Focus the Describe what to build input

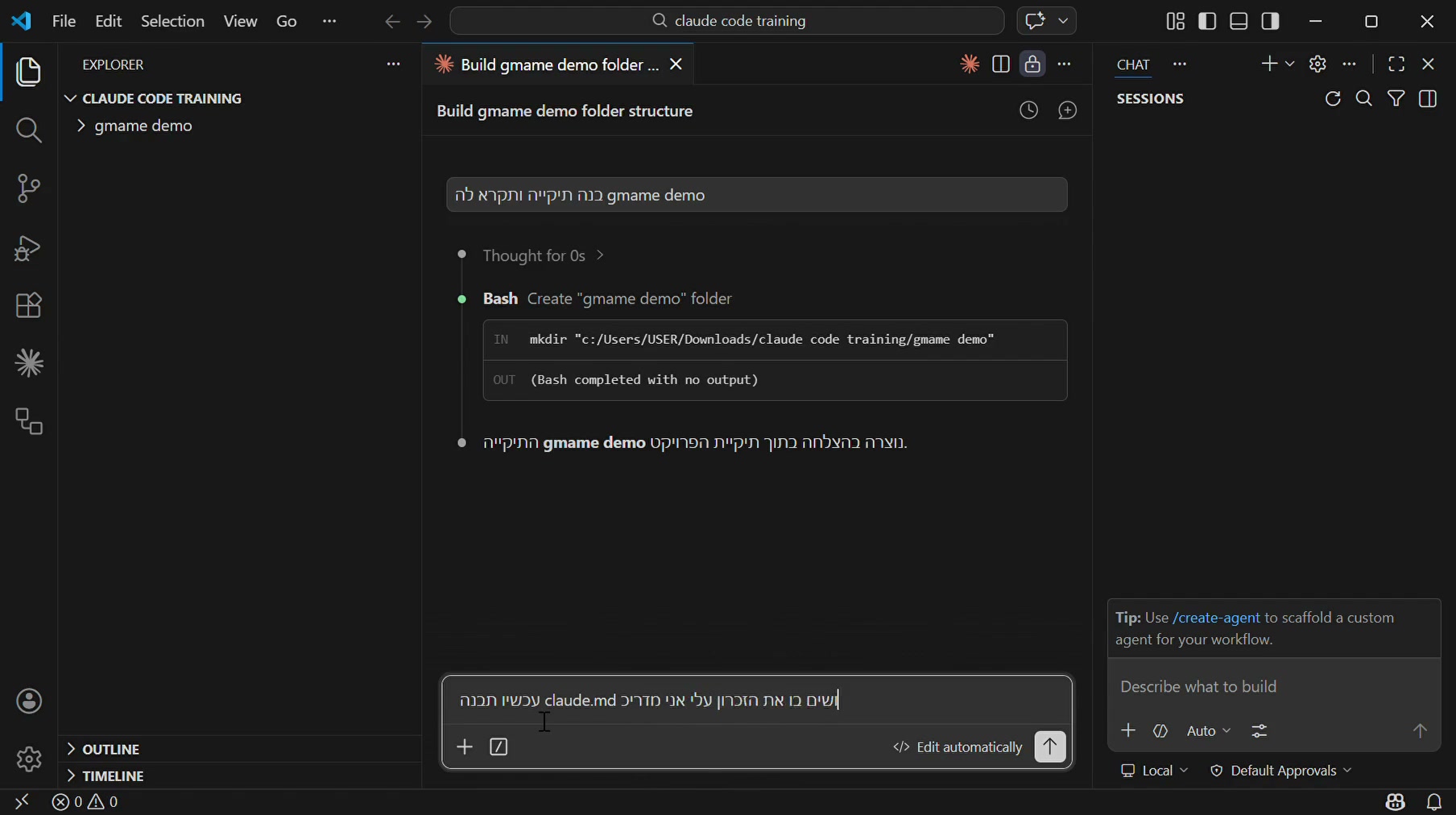1273,687
